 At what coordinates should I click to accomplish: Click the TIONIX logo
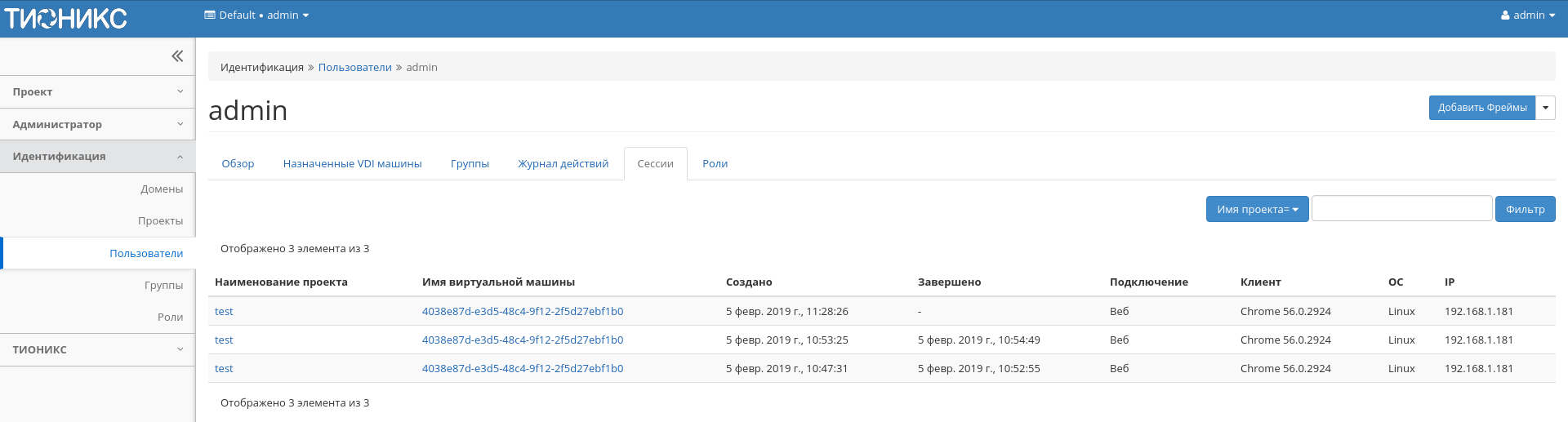(66, 18)
